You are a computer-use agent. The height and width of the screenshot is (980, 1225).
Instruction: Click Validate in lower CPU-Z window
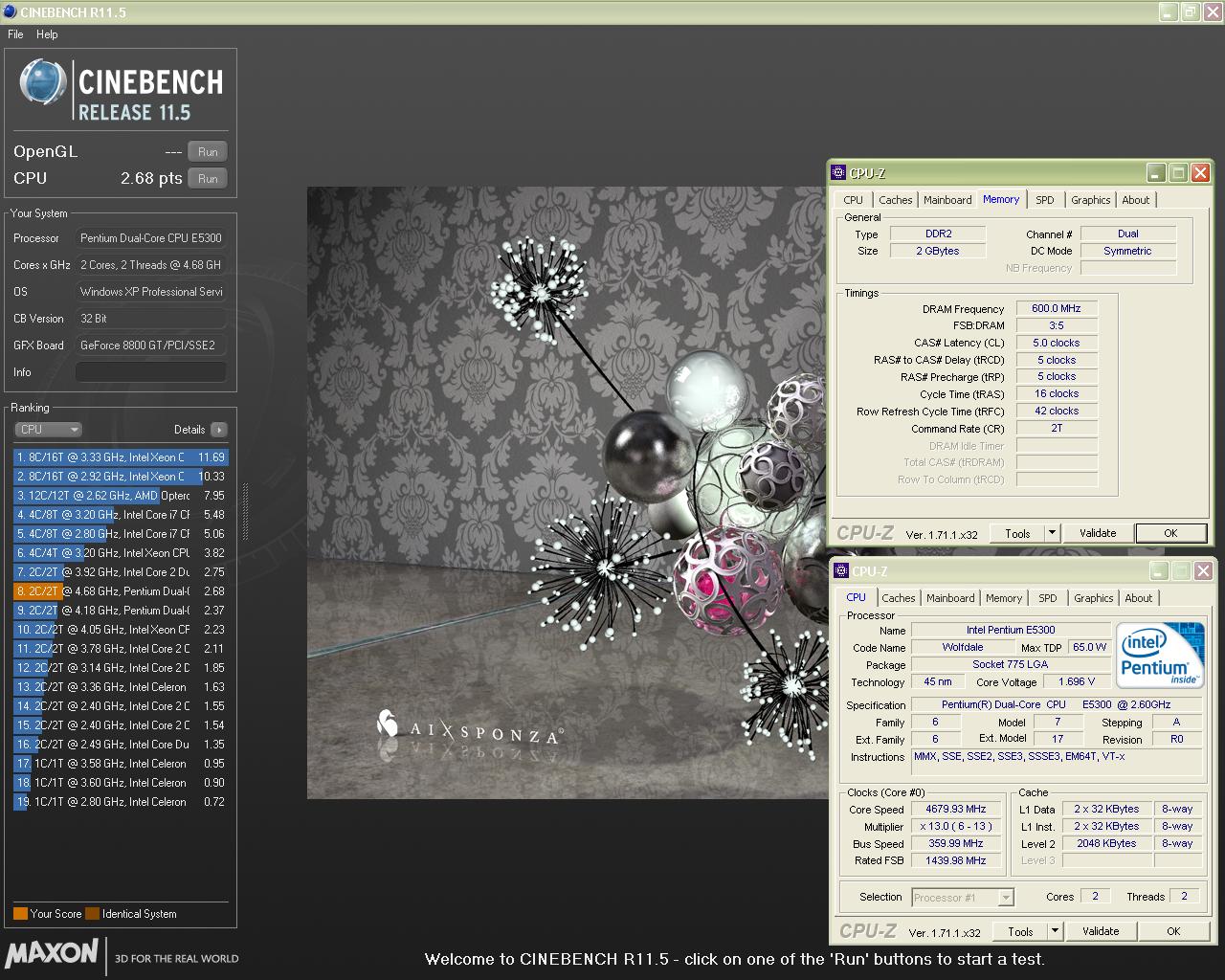point(1101,931)
